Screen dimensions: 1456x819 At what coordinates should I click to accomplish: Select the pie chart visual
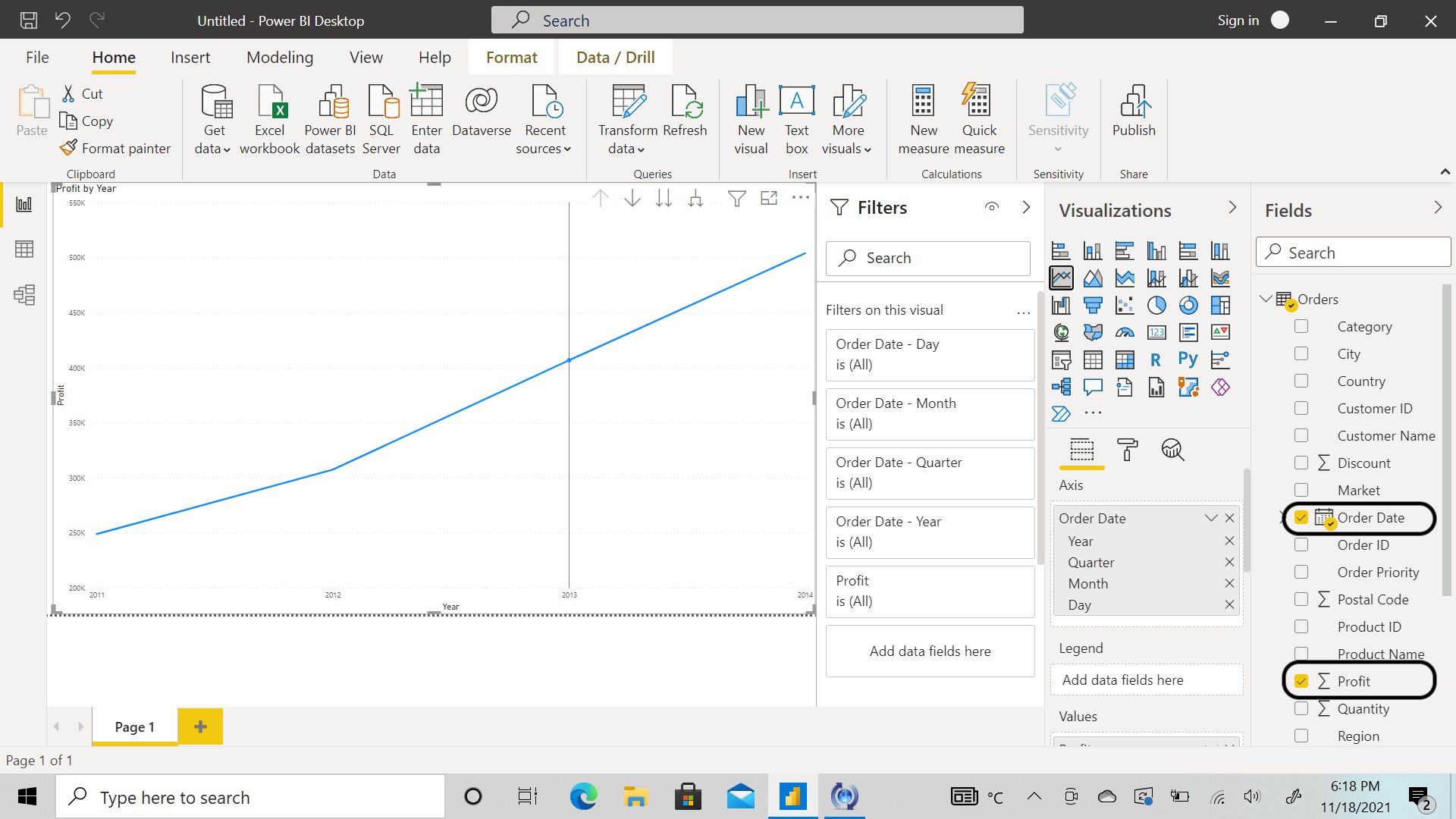(x=1156, y=305)
